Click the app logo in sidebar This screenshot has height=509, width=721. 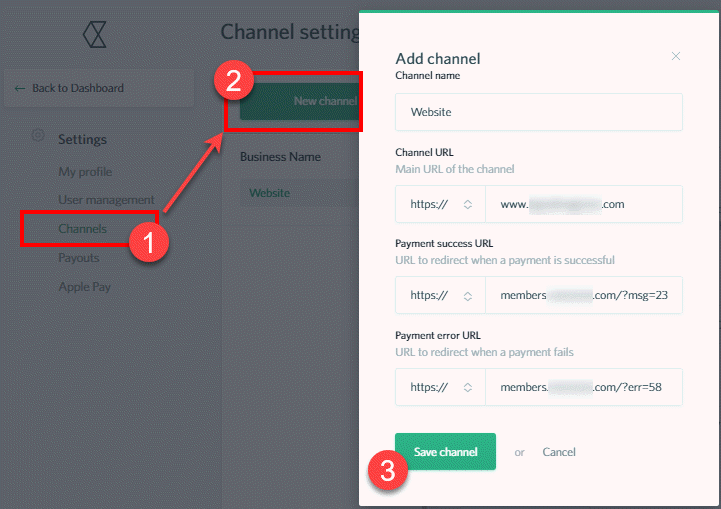click(x=96, y=36)
